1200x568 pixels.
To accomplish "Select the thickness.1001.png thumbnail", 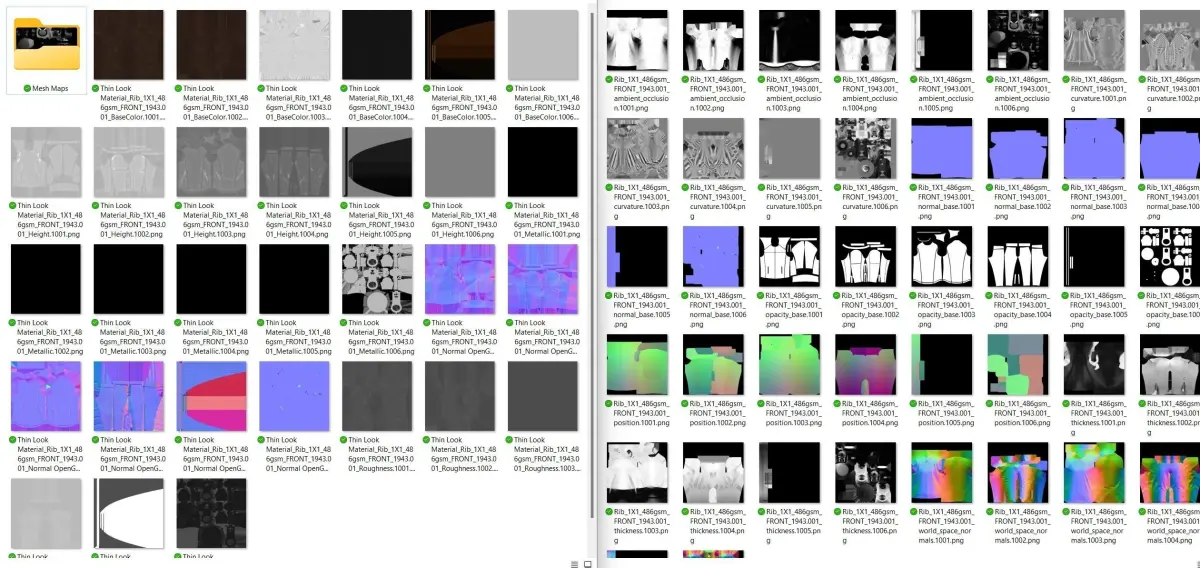I will pyautogui.click(x=1095, y=365).
